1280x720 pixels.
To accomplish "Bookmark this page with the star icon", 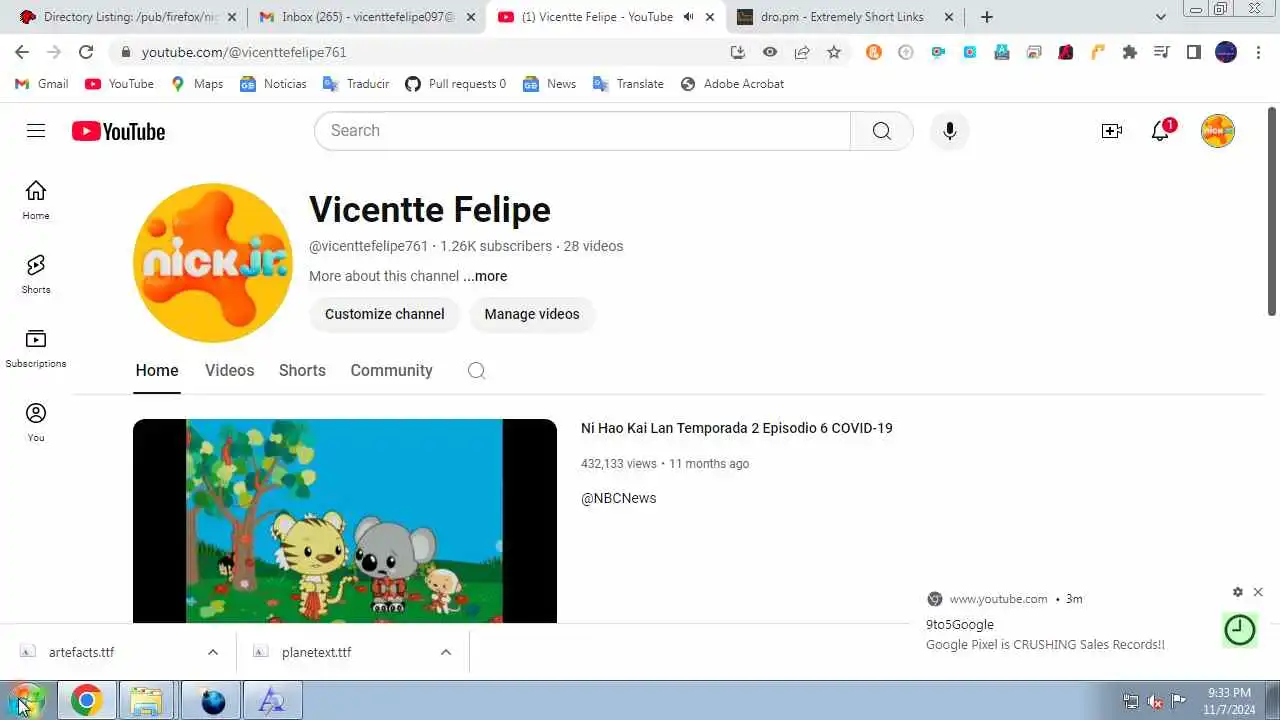I will click(x=834, y=52).
